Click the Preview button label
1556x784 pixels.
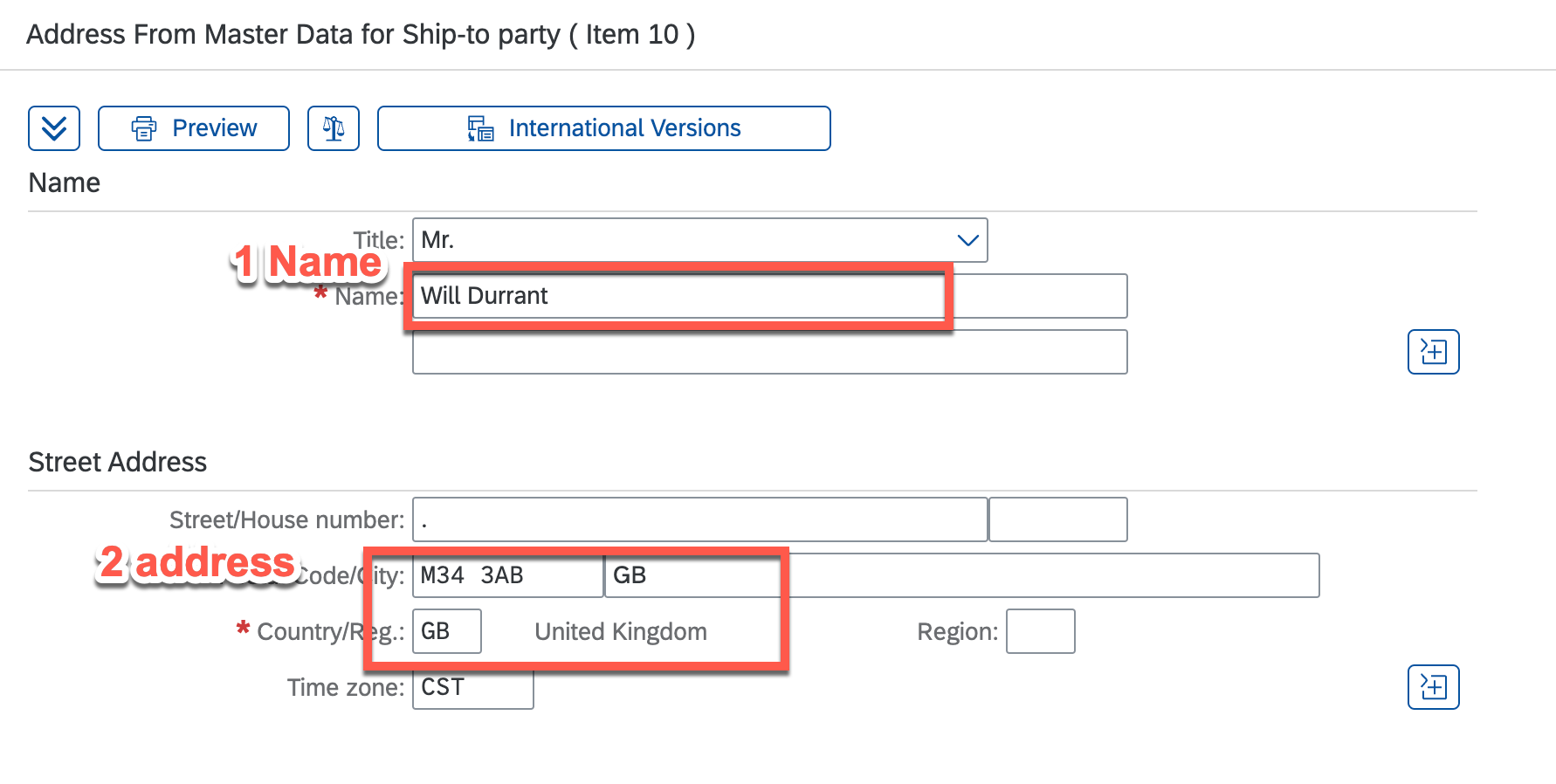point(215,128)
